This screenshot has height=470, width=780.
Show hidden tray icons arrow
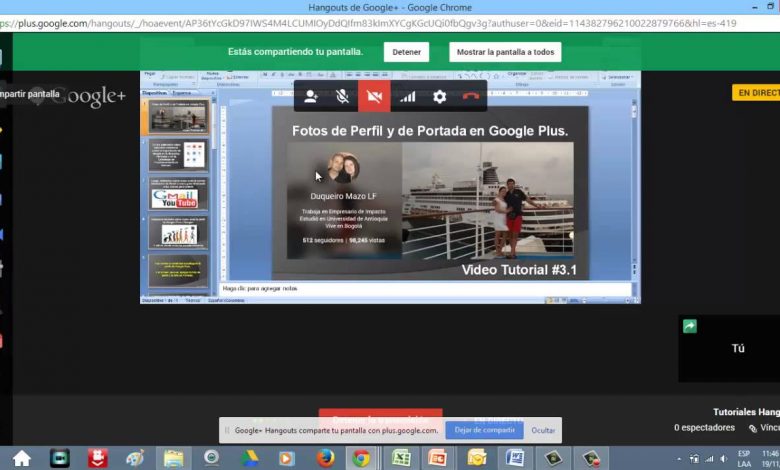679,459
